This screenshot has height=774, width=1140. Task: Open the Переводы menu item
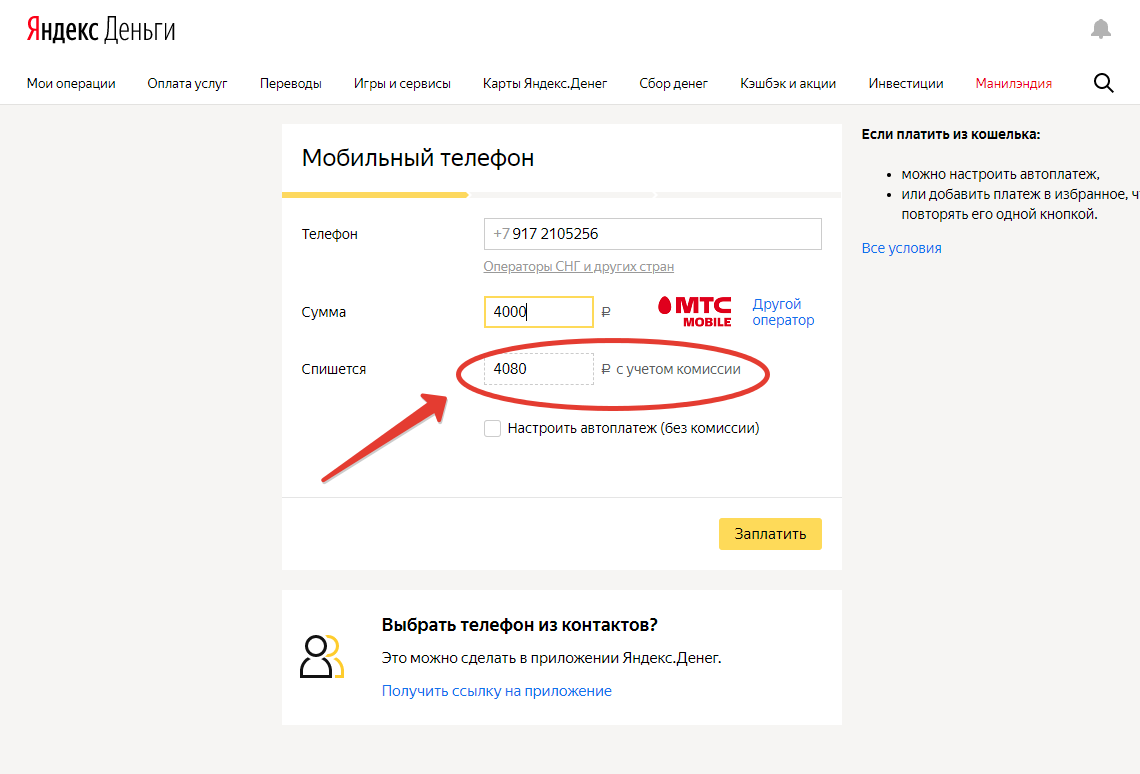click(x=291, y=84)
